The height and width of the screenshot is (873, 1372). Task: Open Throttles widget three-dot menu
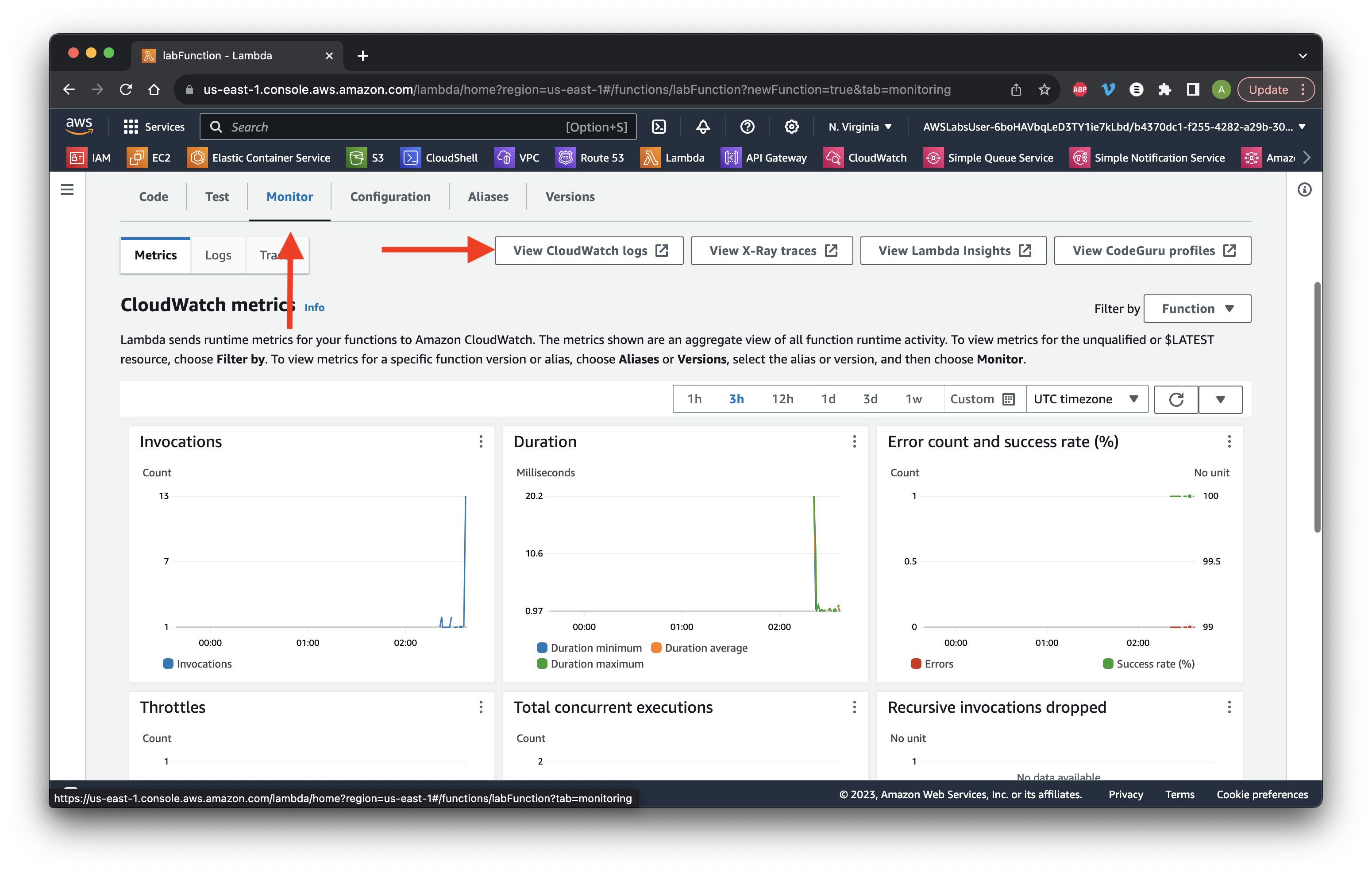(x=481, y=707)
